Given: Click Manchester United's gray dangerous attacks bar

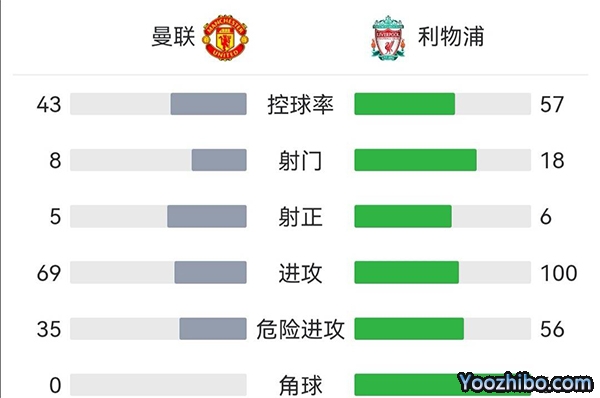Looking at the screenshot, I should [213, 329].
